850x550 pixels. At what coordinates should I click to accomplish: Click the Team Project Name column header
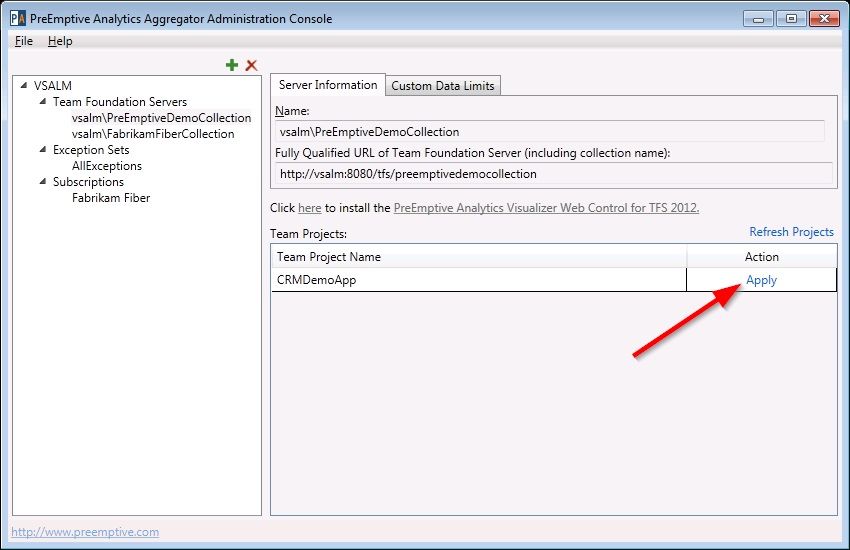click(479, 256)
